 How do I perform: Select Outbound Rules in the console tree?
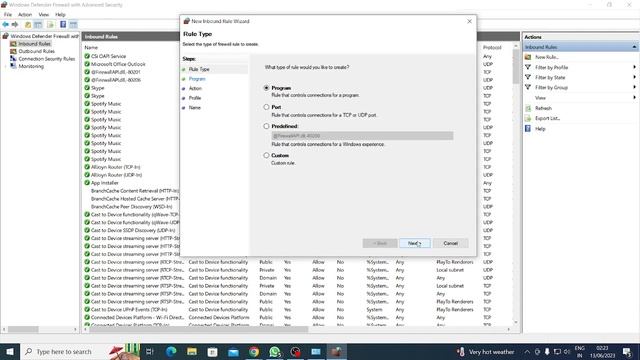tap(36, 51)
